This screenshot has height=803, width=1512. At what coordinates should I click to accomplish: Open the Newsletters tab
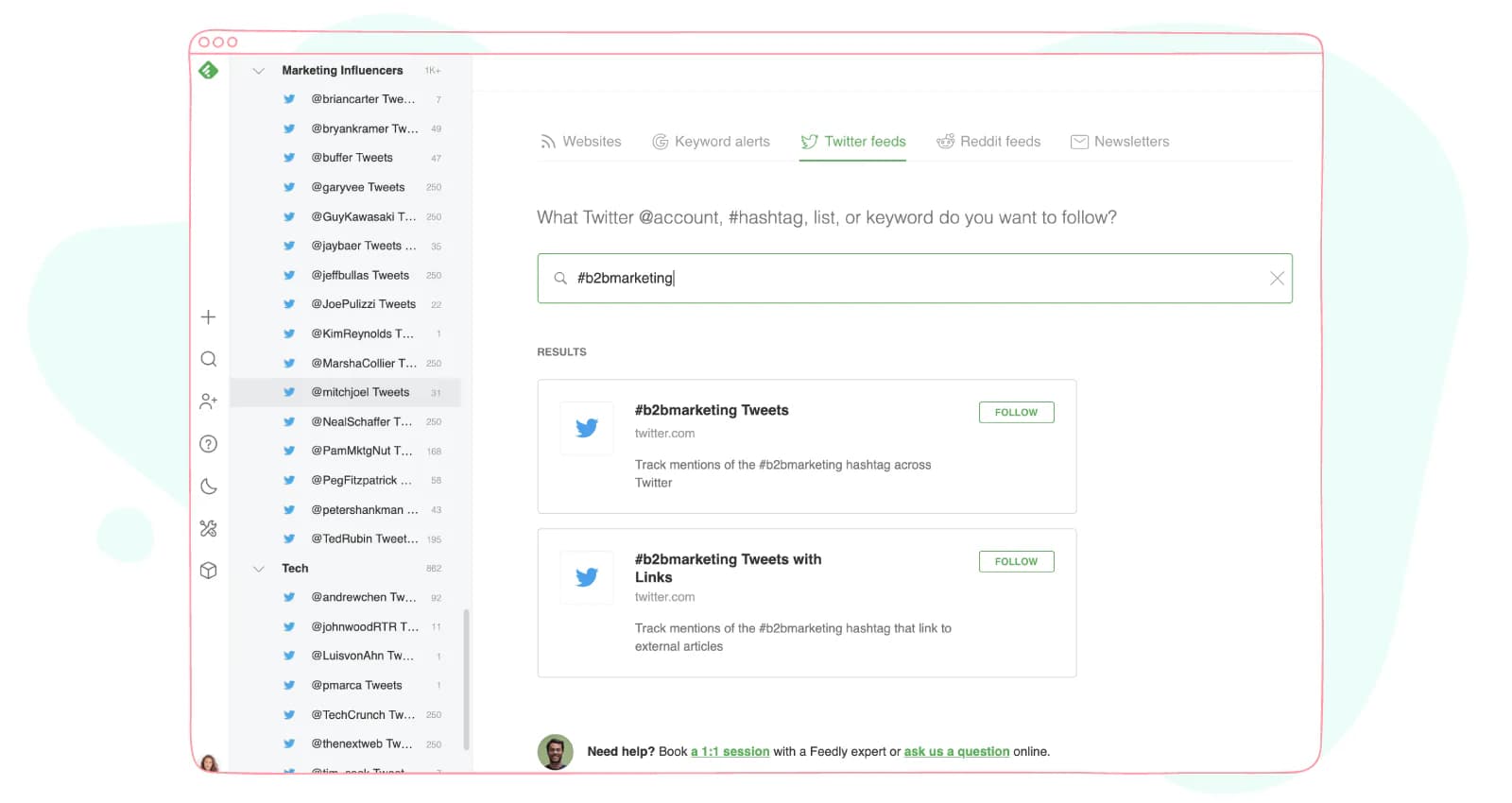(1120, 142)
